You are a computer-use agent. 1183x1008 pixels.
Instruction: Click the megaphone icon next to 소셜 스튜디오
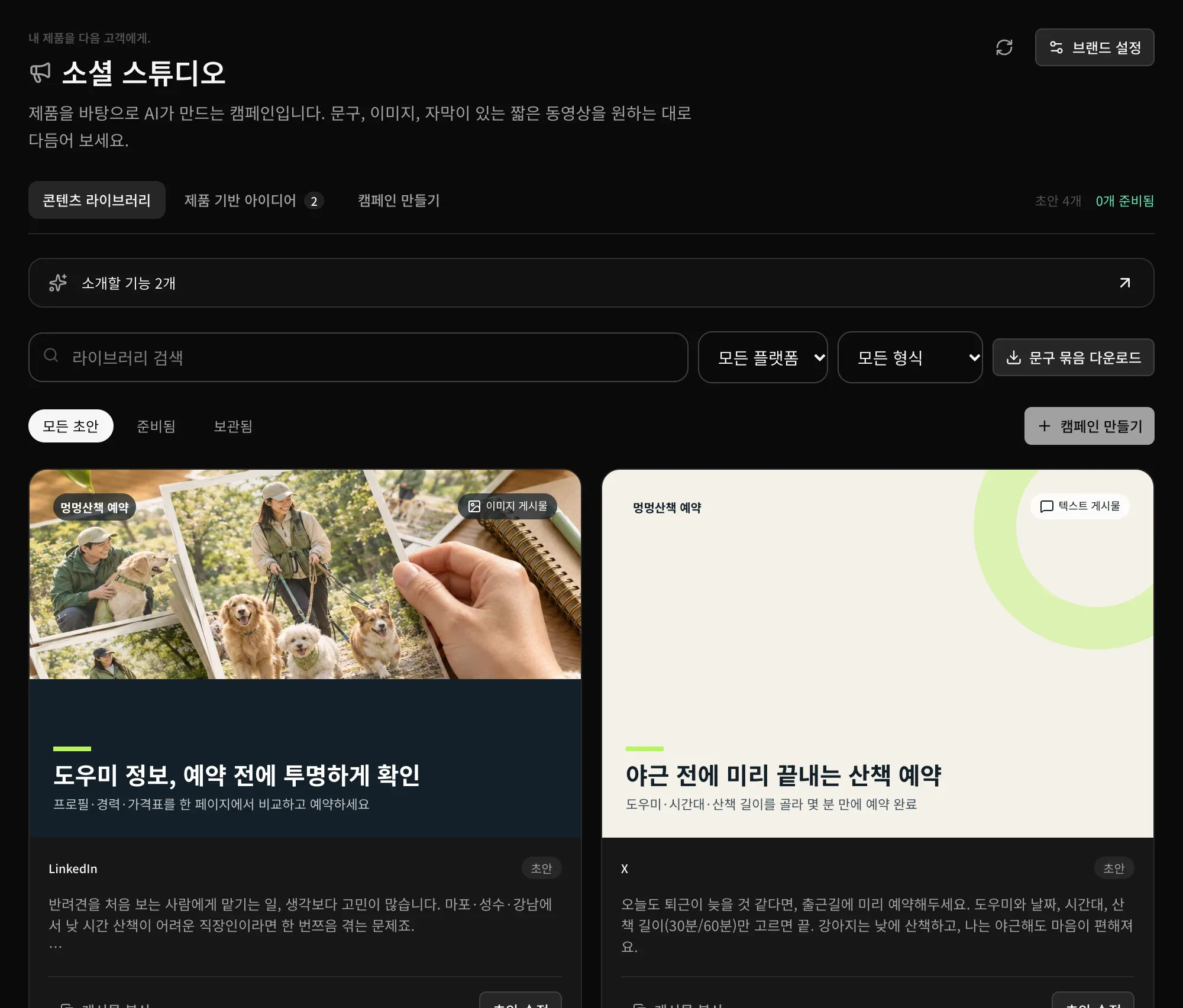point(40,73)
